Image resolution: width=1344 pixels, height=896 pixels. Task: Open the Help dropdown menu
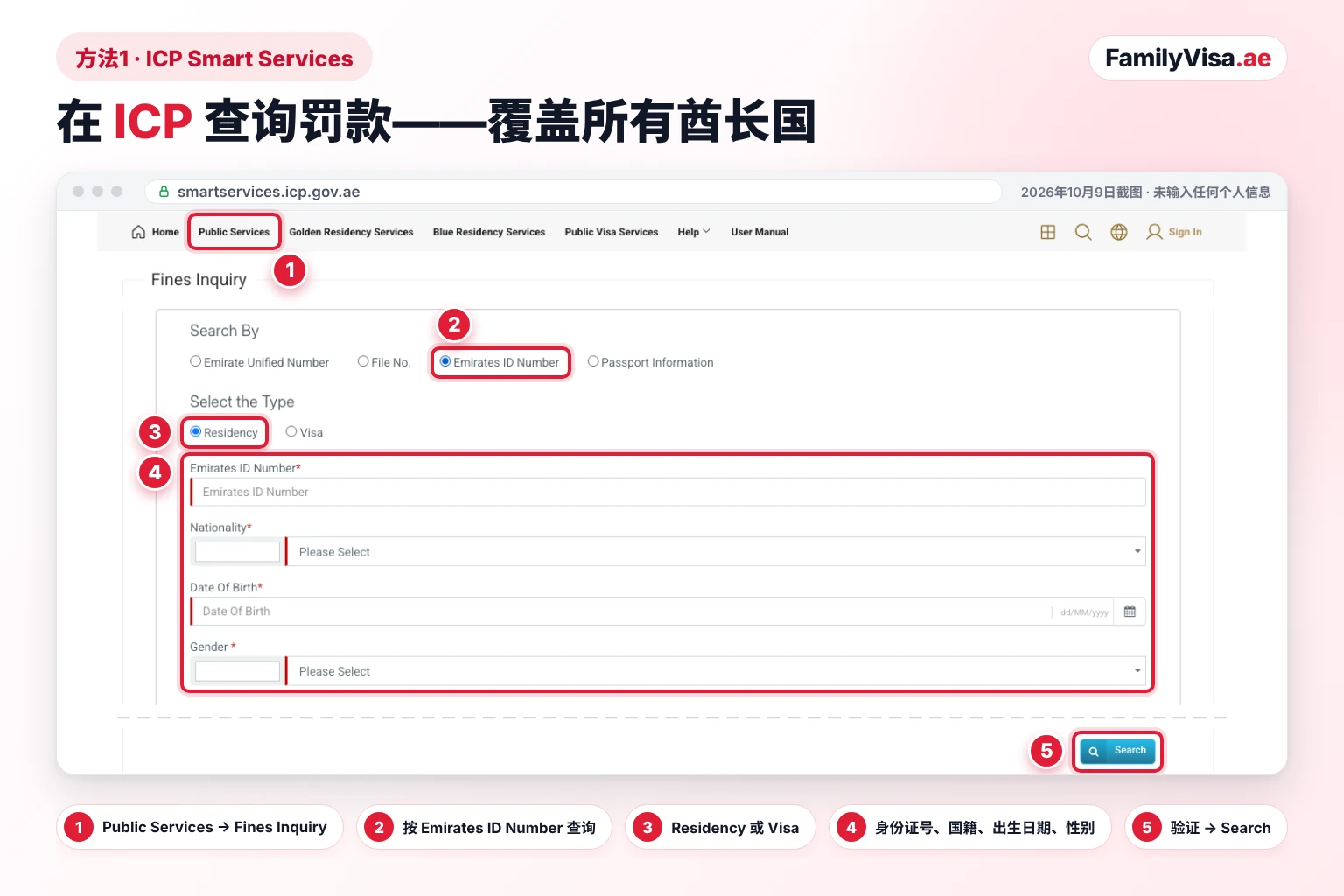(694, 232)
